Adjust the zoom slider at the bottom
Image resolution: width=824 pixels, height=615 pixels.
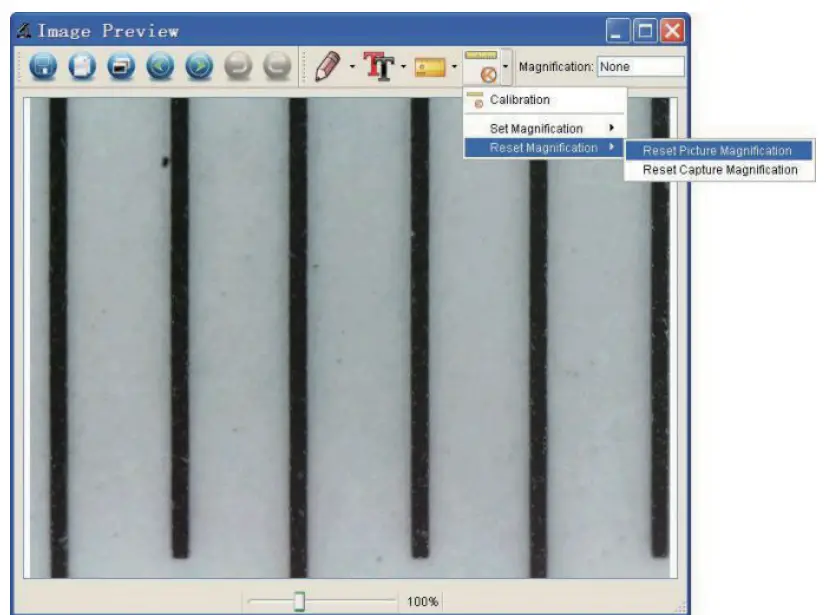(298, 600)
